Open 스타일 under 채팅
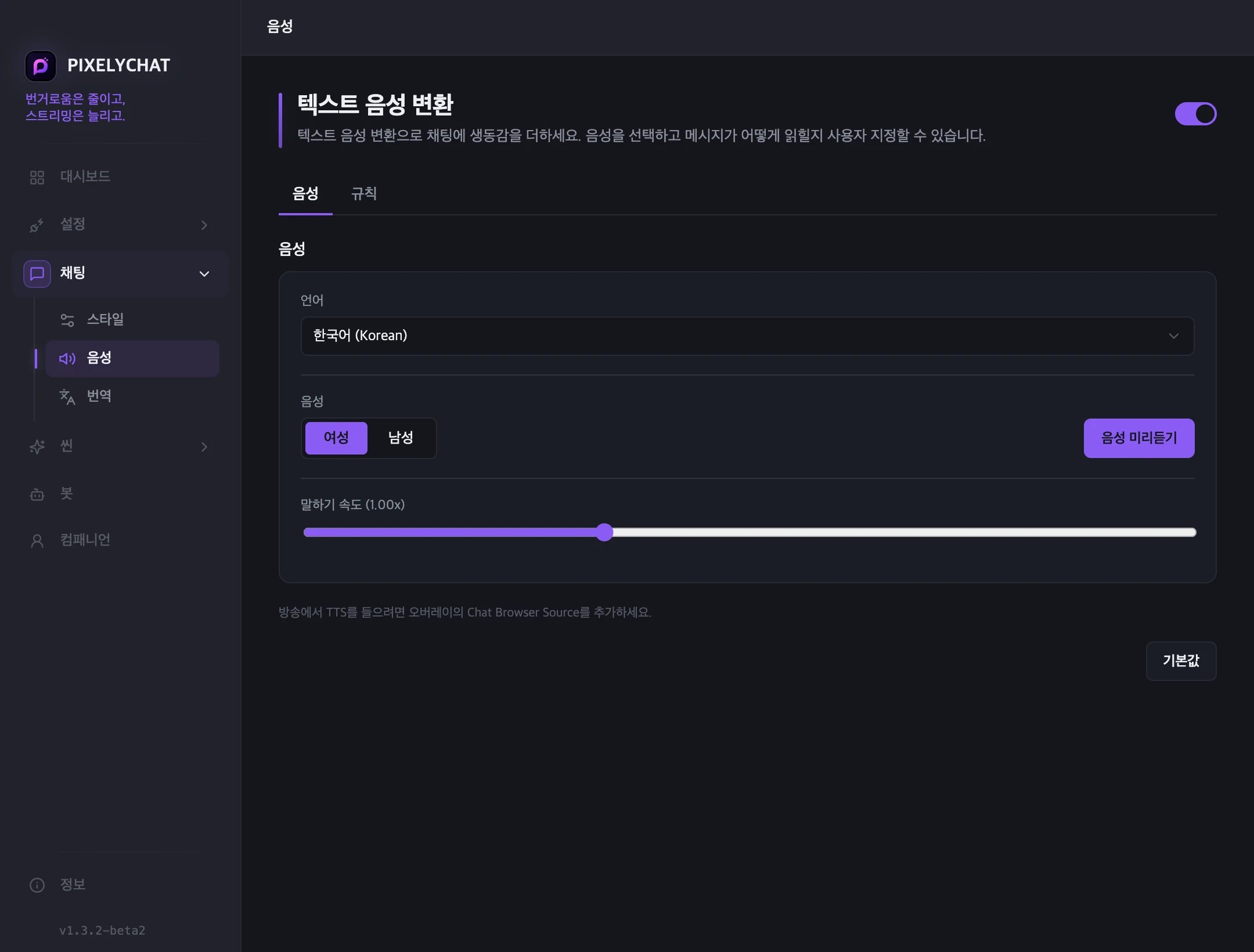This screenshot has height=952, width=1254. (132, 319)
